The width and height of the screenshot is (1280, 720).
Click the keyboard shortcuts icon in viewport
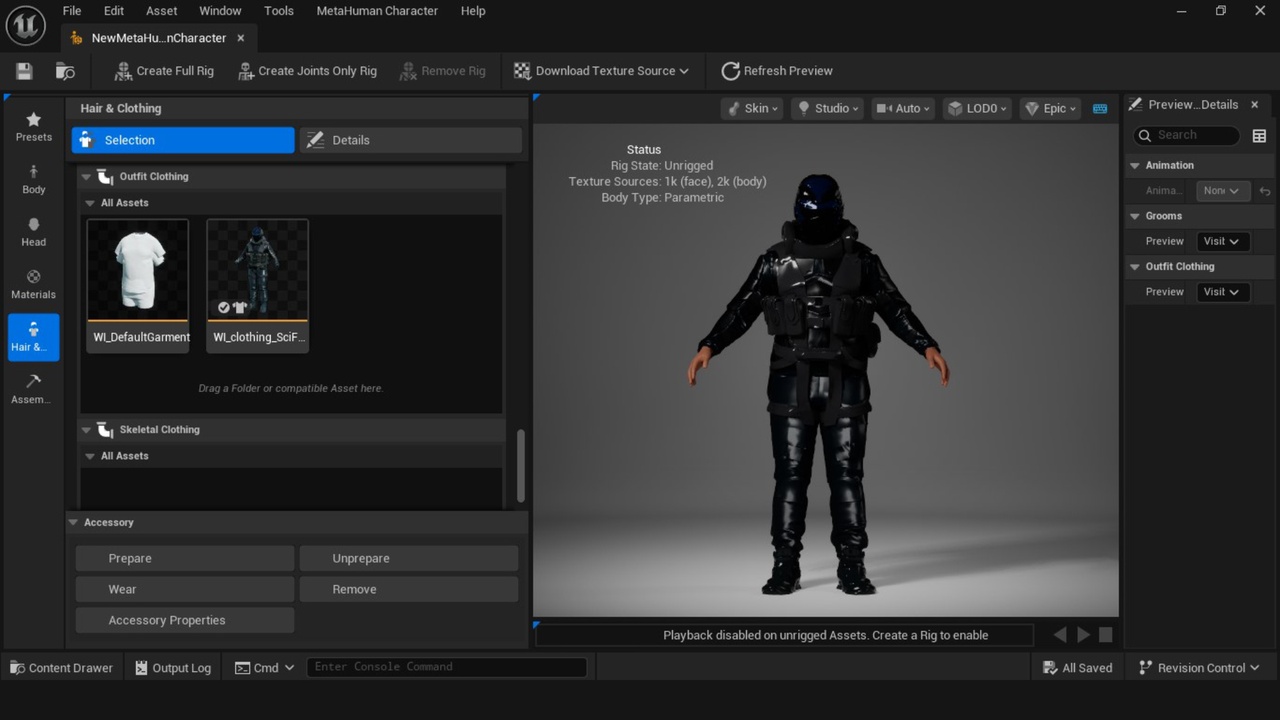pyautogui.click(x=1100, y=108)
